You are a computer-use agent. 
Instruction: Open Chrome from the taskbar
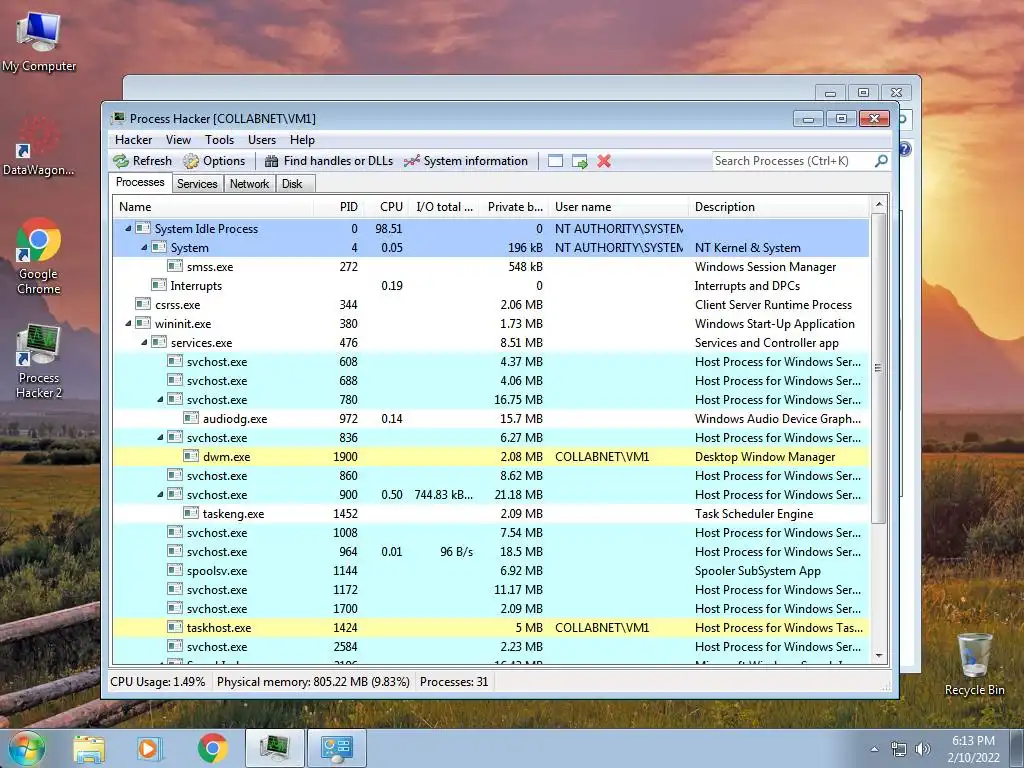tap(212, 748)
